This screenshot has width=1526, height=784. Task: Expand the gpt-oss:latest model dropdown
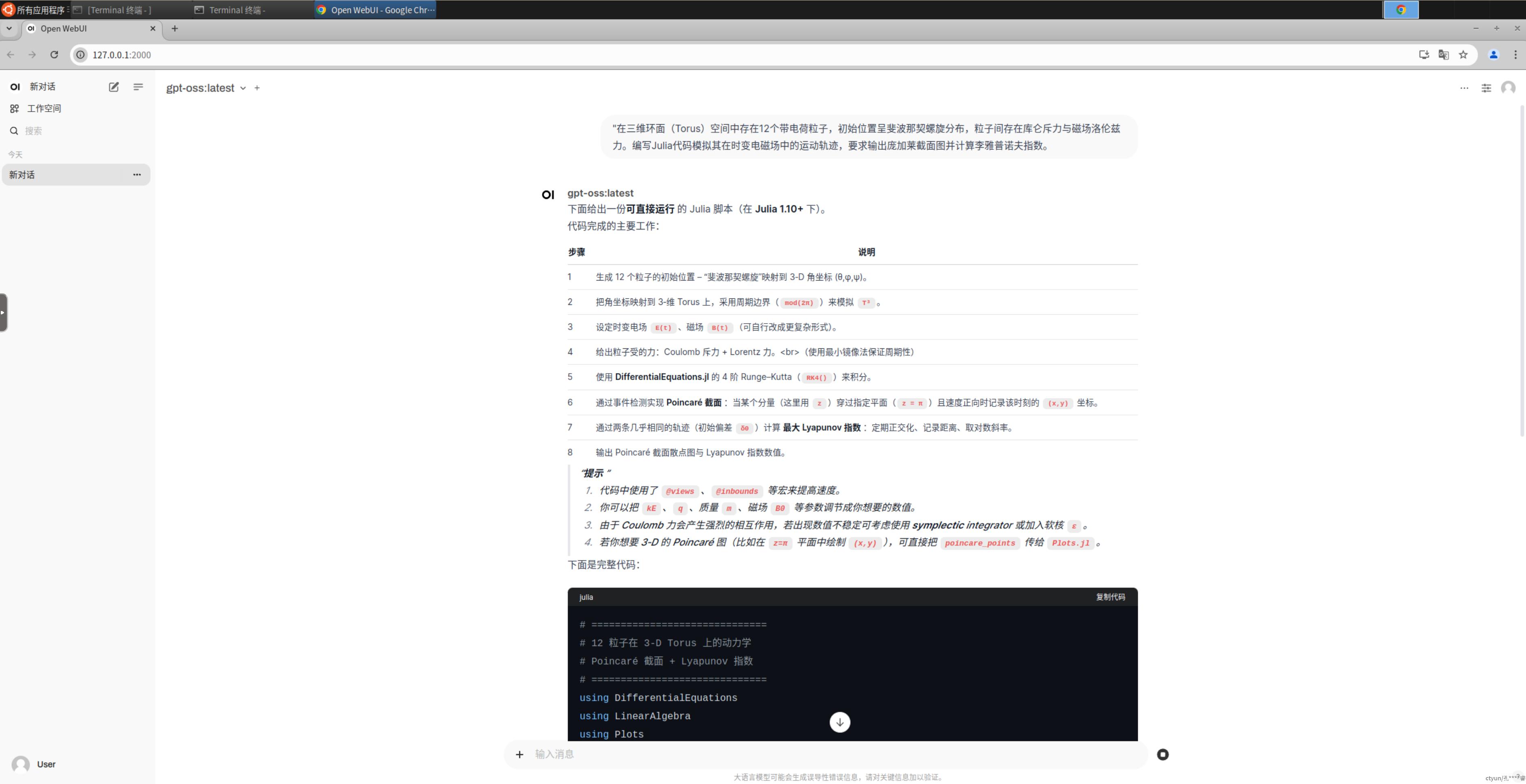tap(205, 88)
